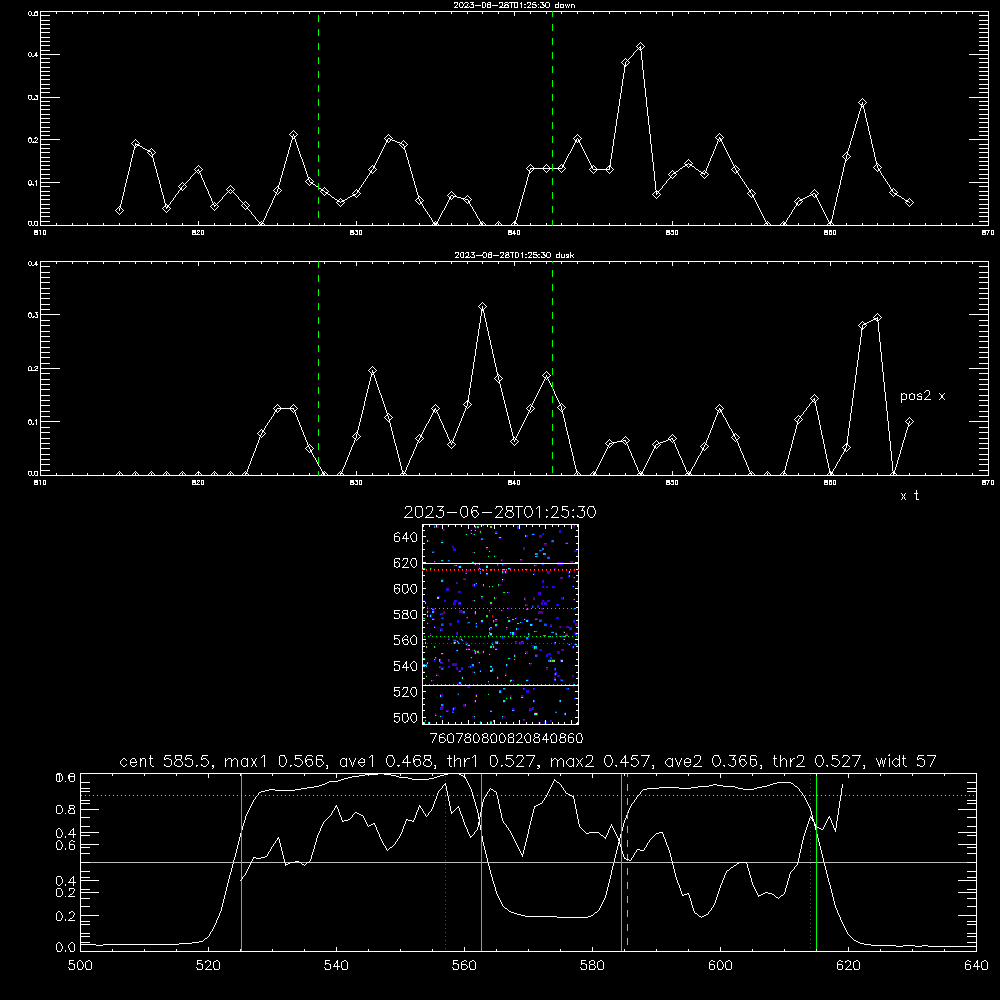Screen dimensions: 1000x1000
Task: Click the plot title ending in "dusk"
Action: pyautogui.click(x=514, y=255)
